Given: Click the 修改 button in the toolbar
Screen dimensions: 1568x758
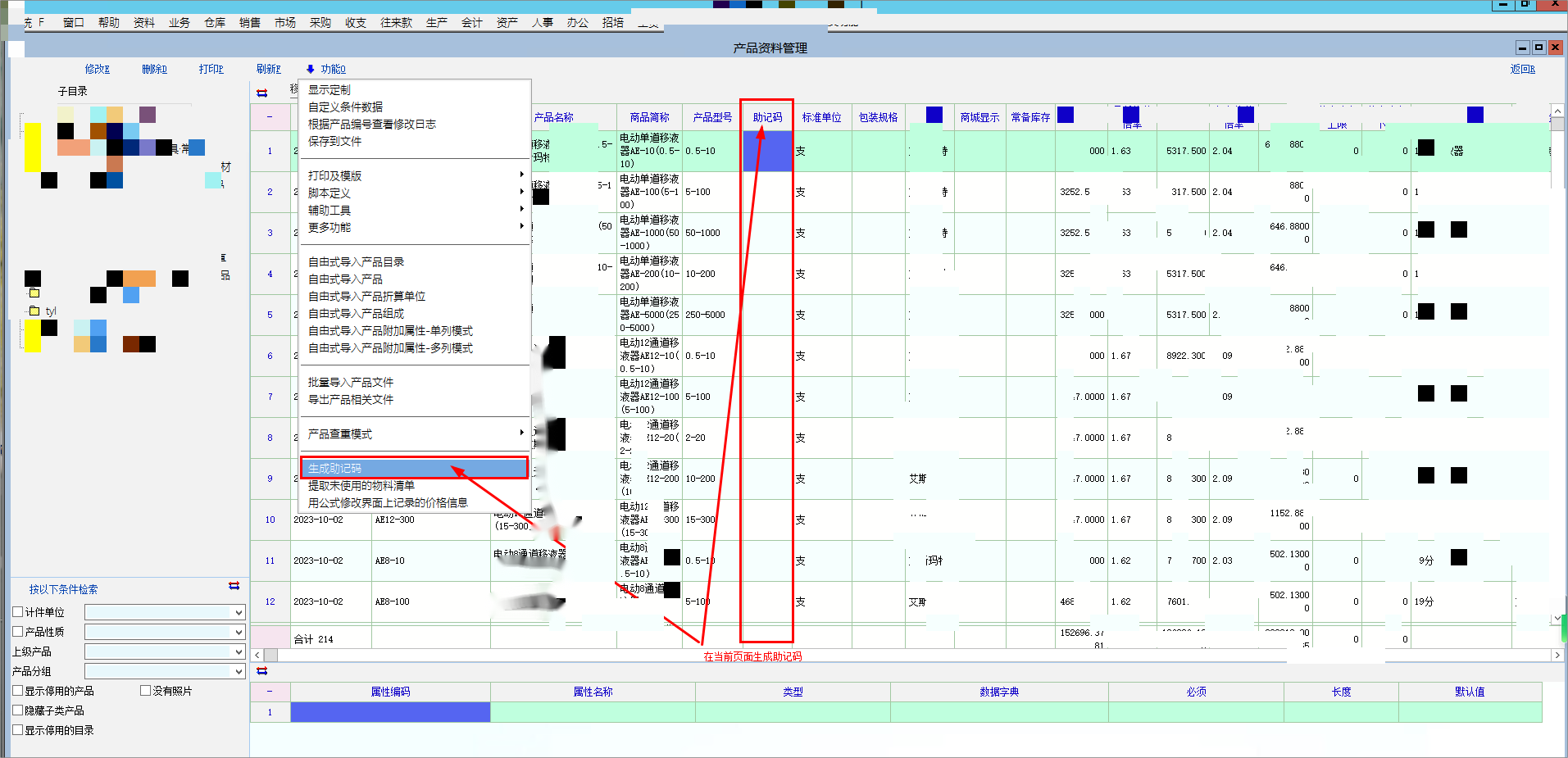Looking at the screenshot, I should 97,70.
